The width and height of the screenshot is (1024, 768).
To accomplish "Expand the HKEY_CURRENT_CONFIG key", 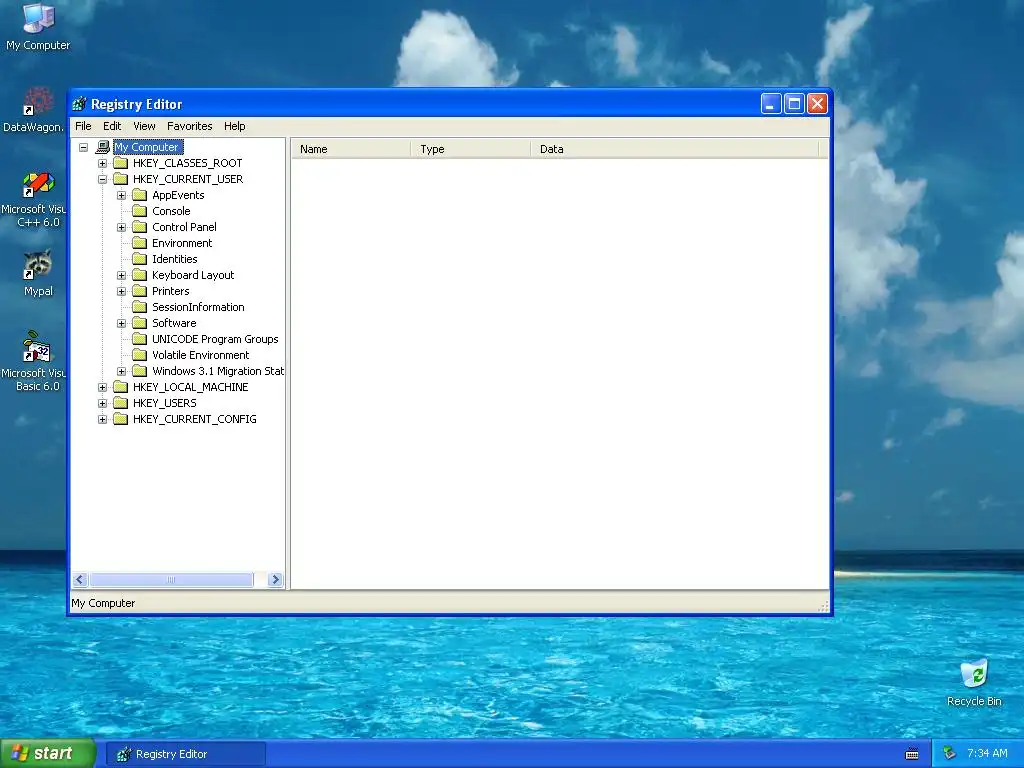I will click(x=103, y=419).
